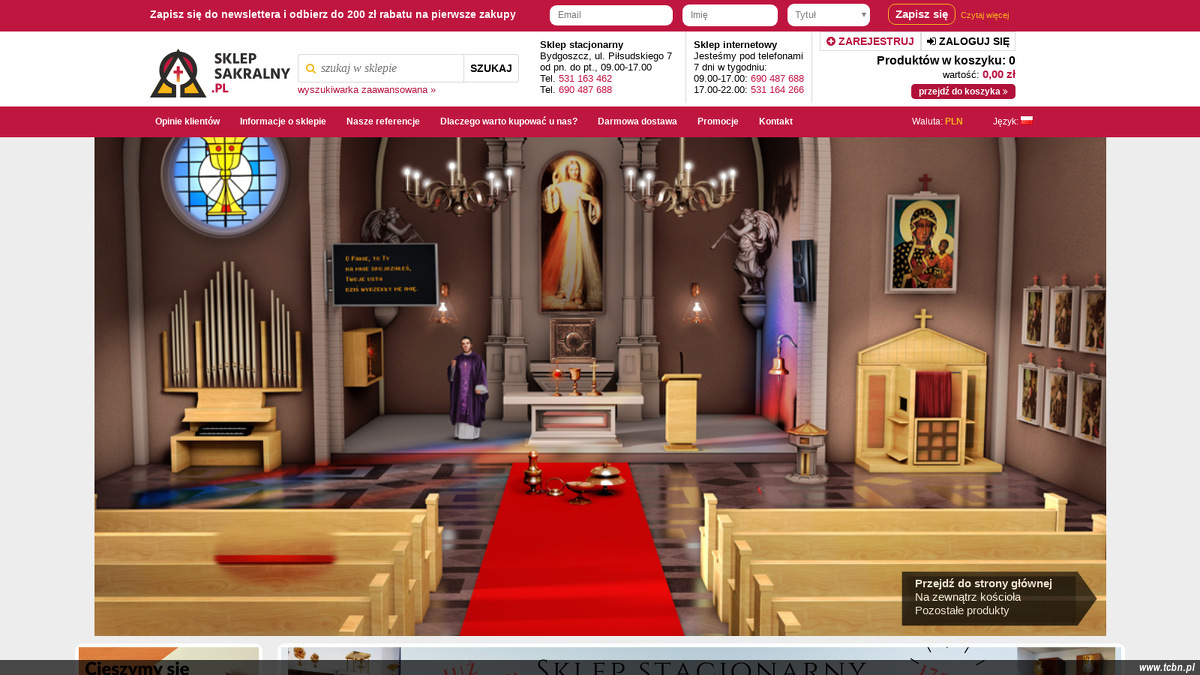Follow the Czytaj więcej link

(x=985, y=15)
